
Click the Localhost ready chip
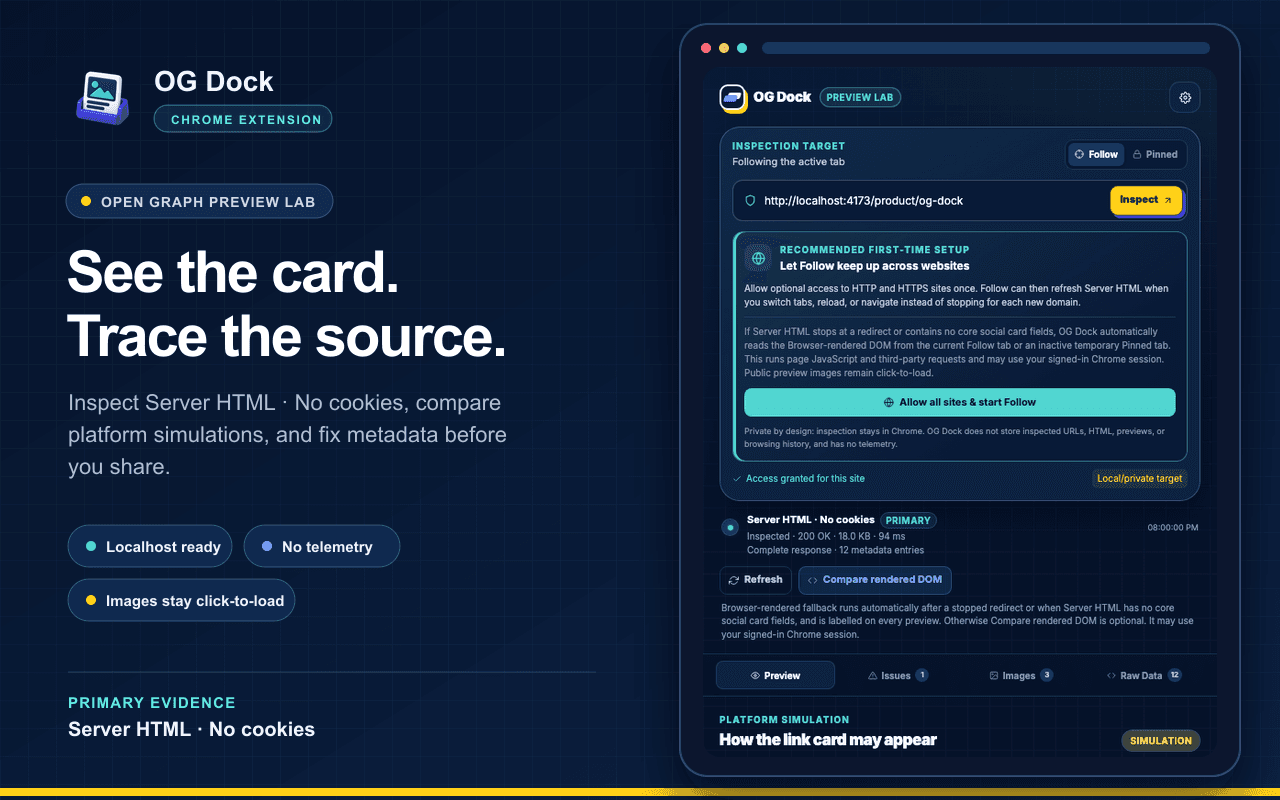tap(151, 547)
